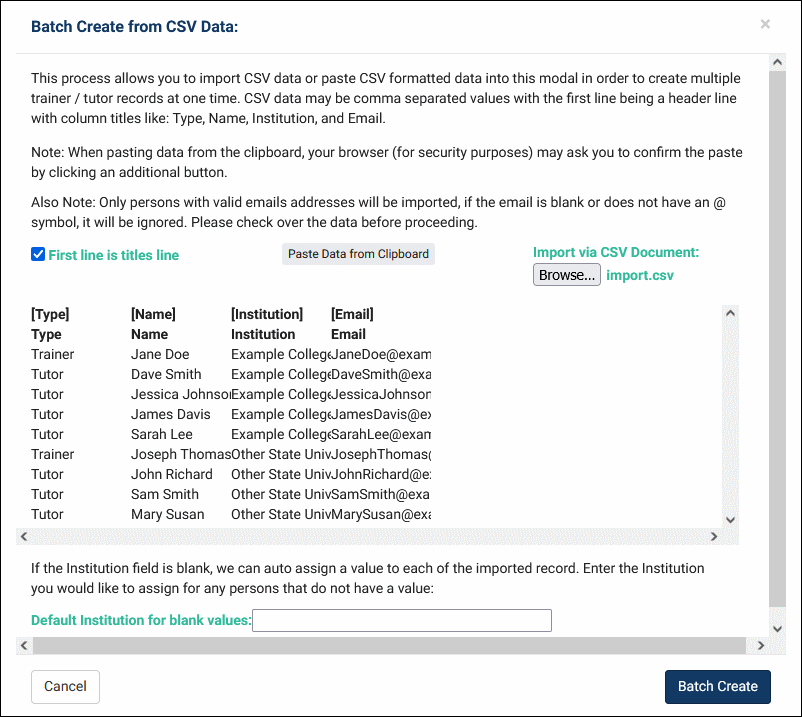Viewport: 802px width, 717px height.
Task: Open file picker with Browse button
Action: (567, 275)
